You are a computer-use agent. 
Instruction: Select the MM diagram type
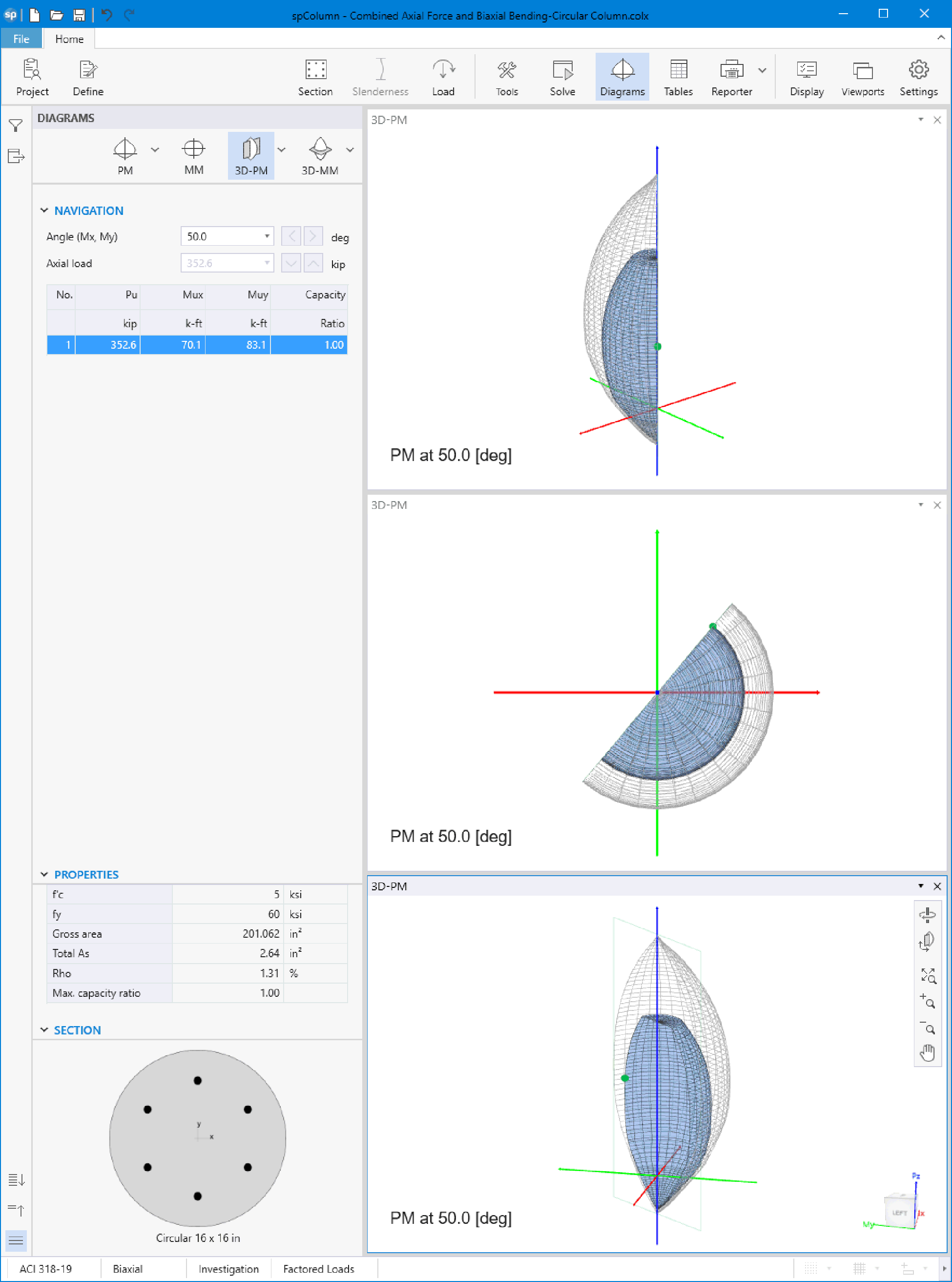point(194,156)
